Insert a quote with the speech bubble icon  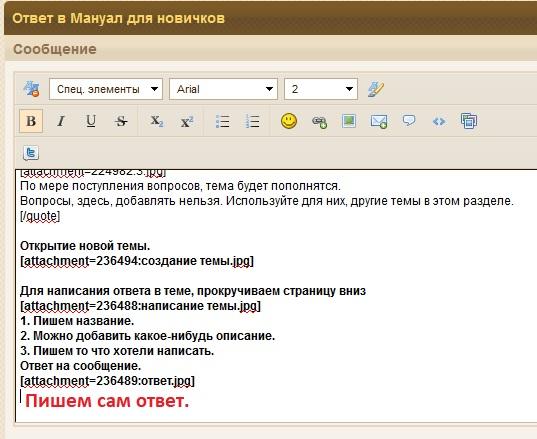pos(409,121)
